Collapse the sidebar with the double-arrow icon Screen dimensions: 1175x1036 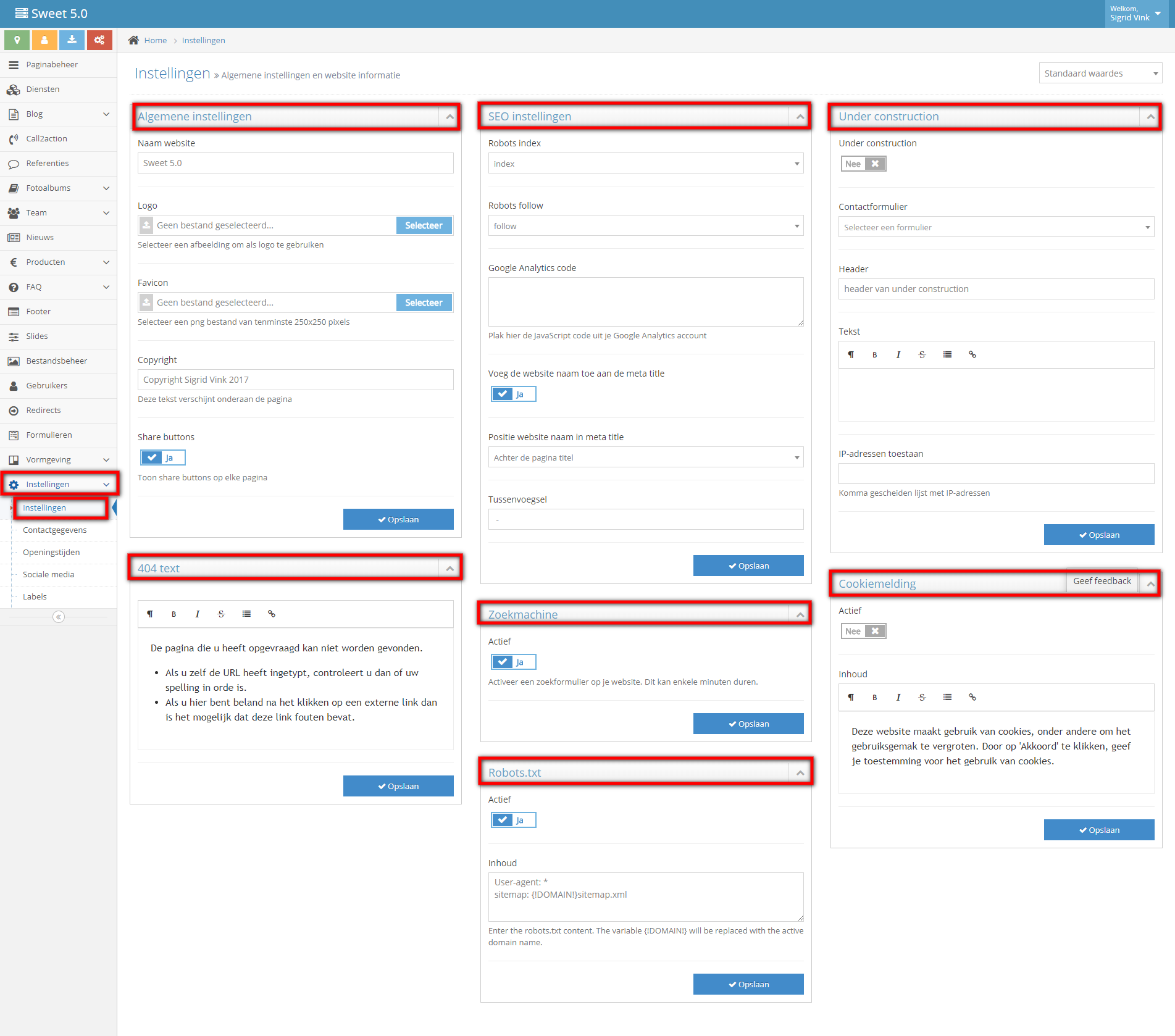(x=59, y=617)
